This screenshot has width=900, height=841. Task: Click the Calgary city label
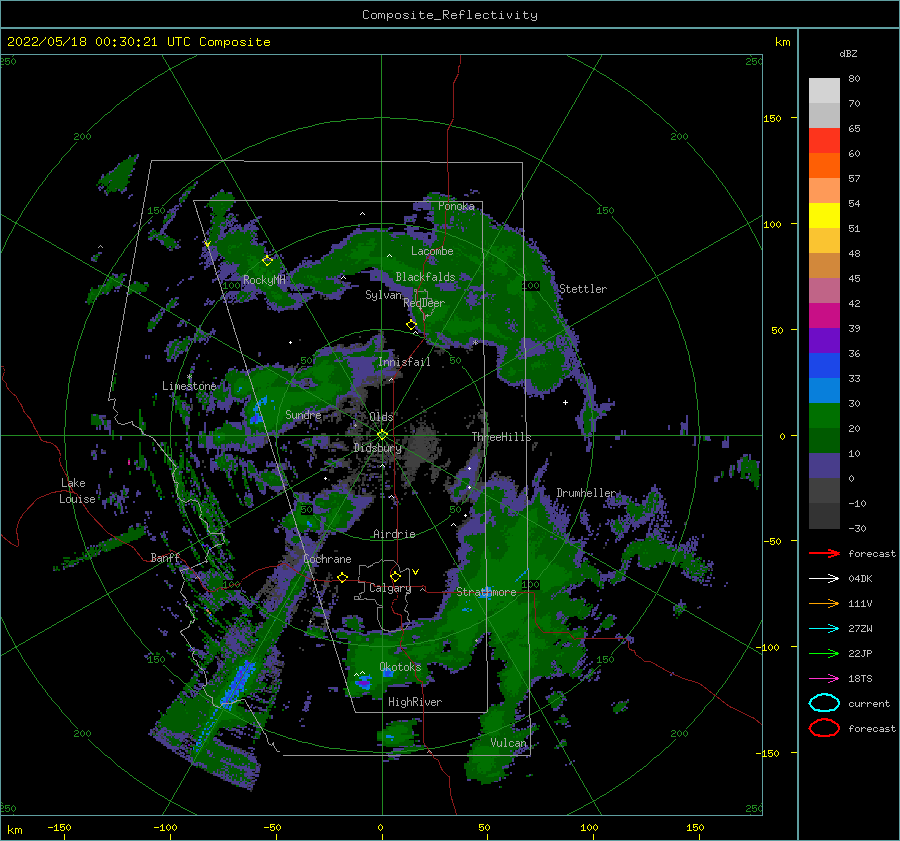click(390, 588)
